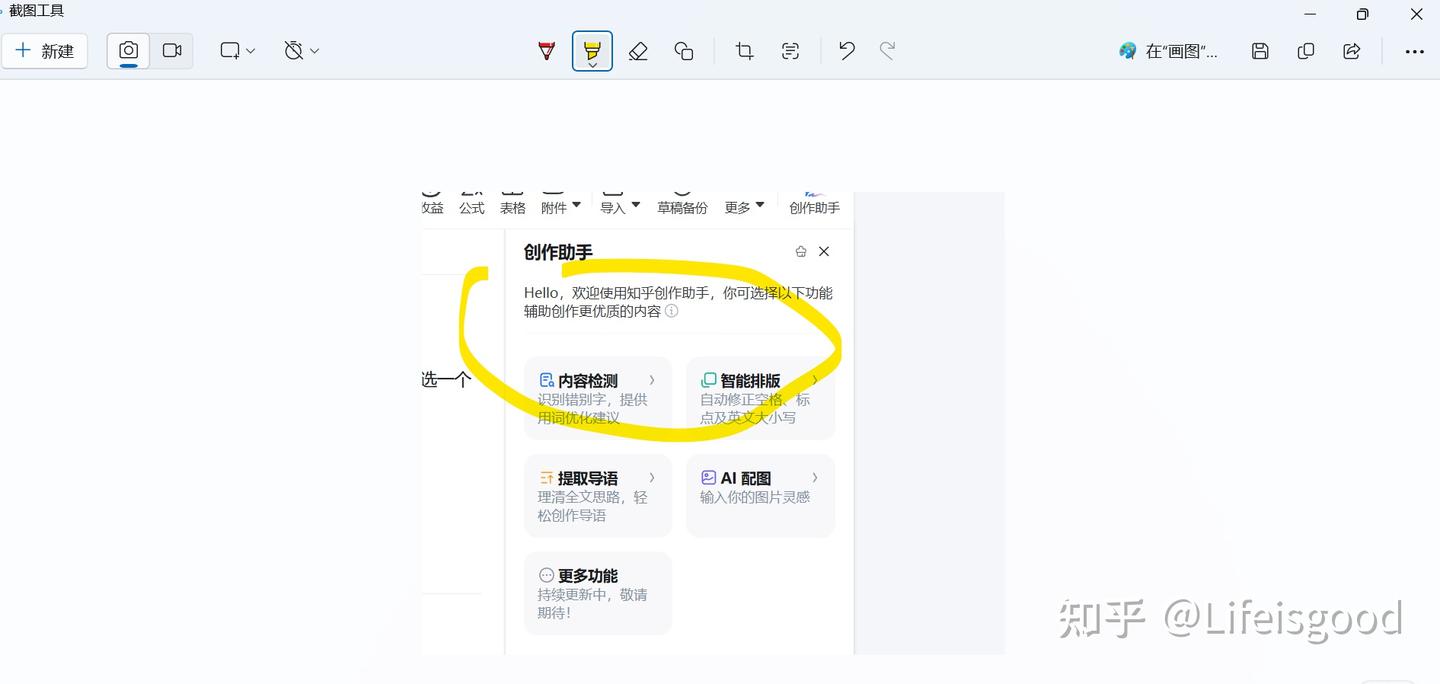Open the text actions tool
1440x684 pixels.
tap(790, 51)
